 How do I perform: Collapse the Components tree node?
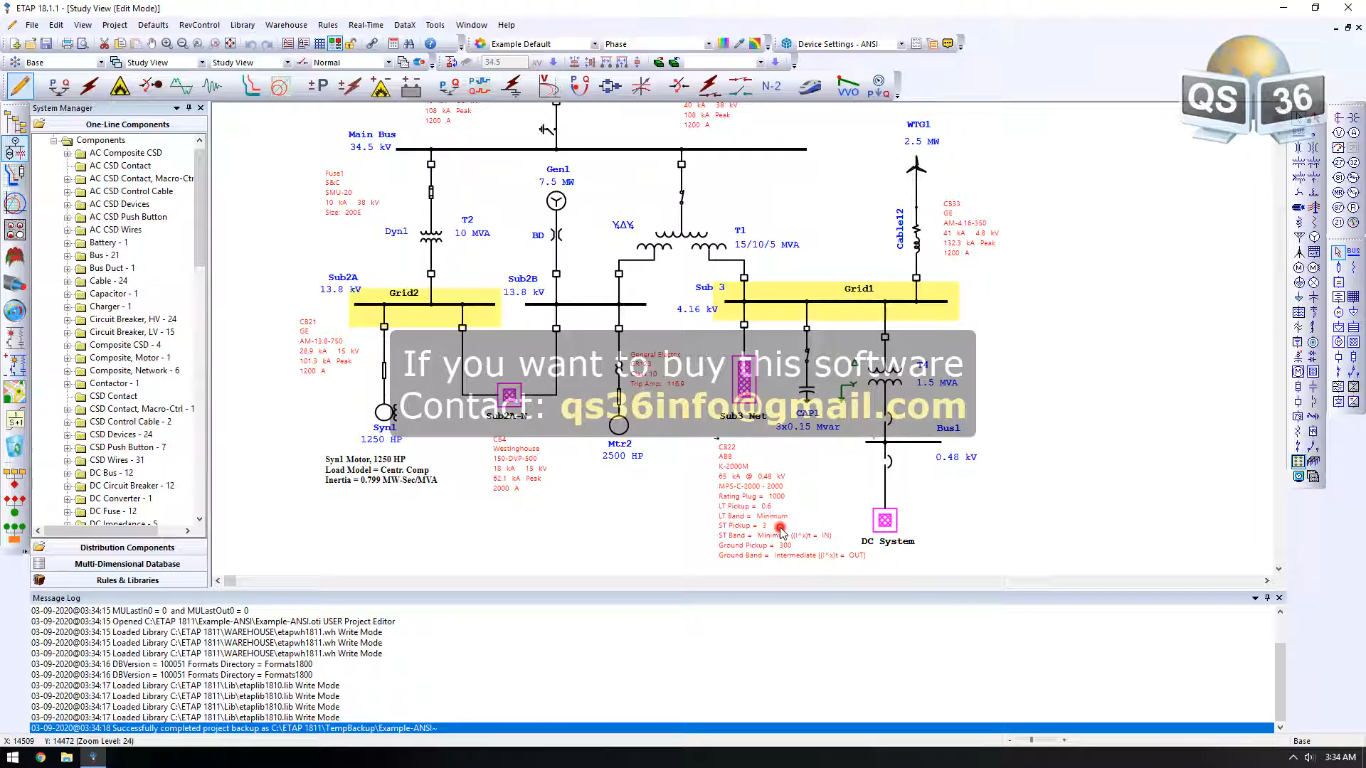pos(55,140)
